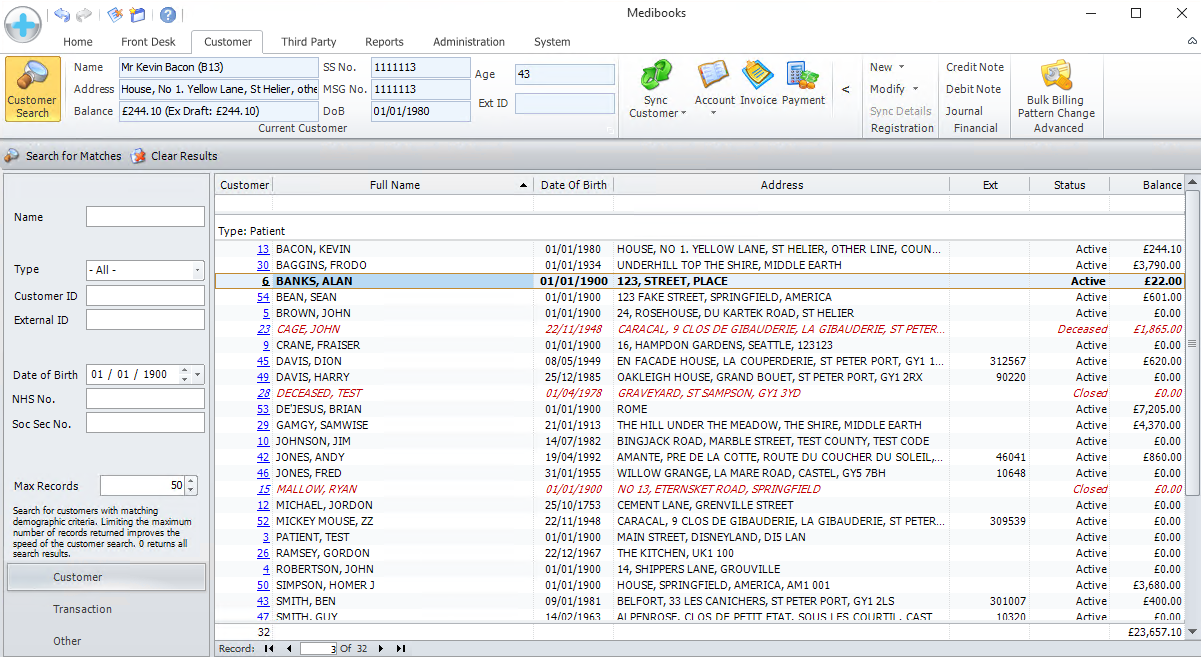This screenshot has height=657, width=1201.
Task: Click Search for Matches
Action: point(63,156)
